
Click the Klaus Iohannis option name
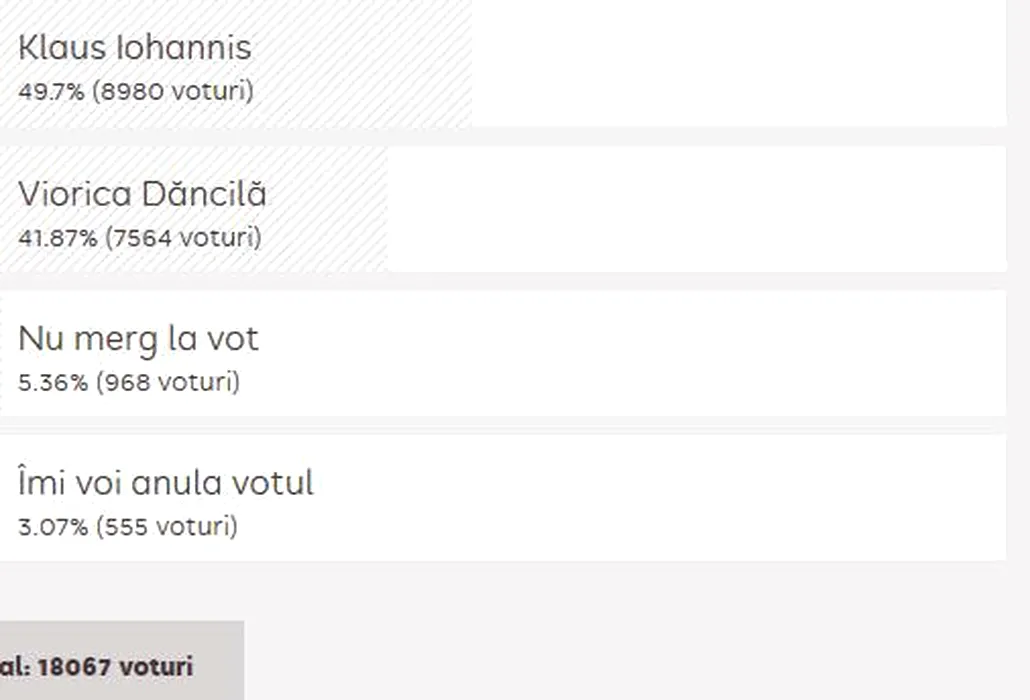point(134,48)
